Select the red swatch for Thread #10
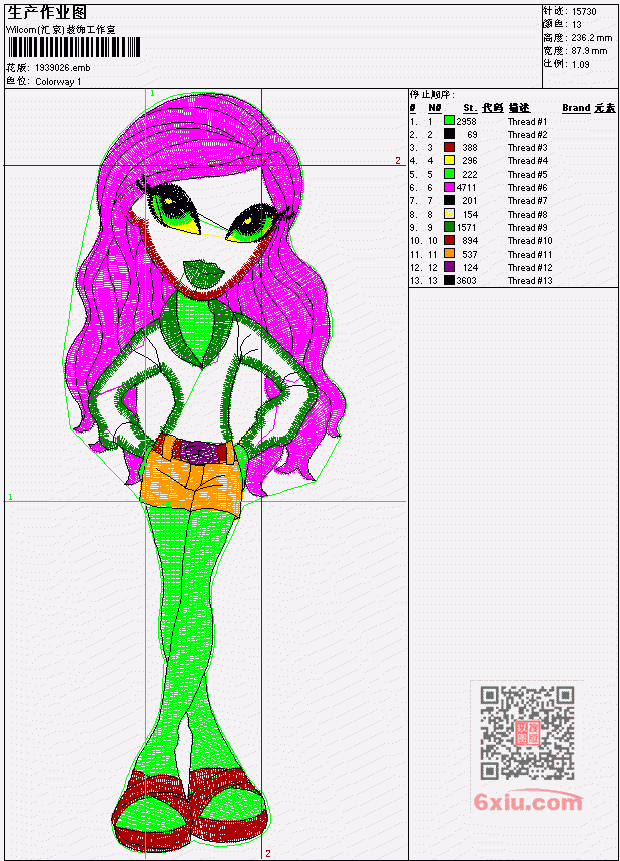This screenshot has width=620, height=861. (449, 241)
